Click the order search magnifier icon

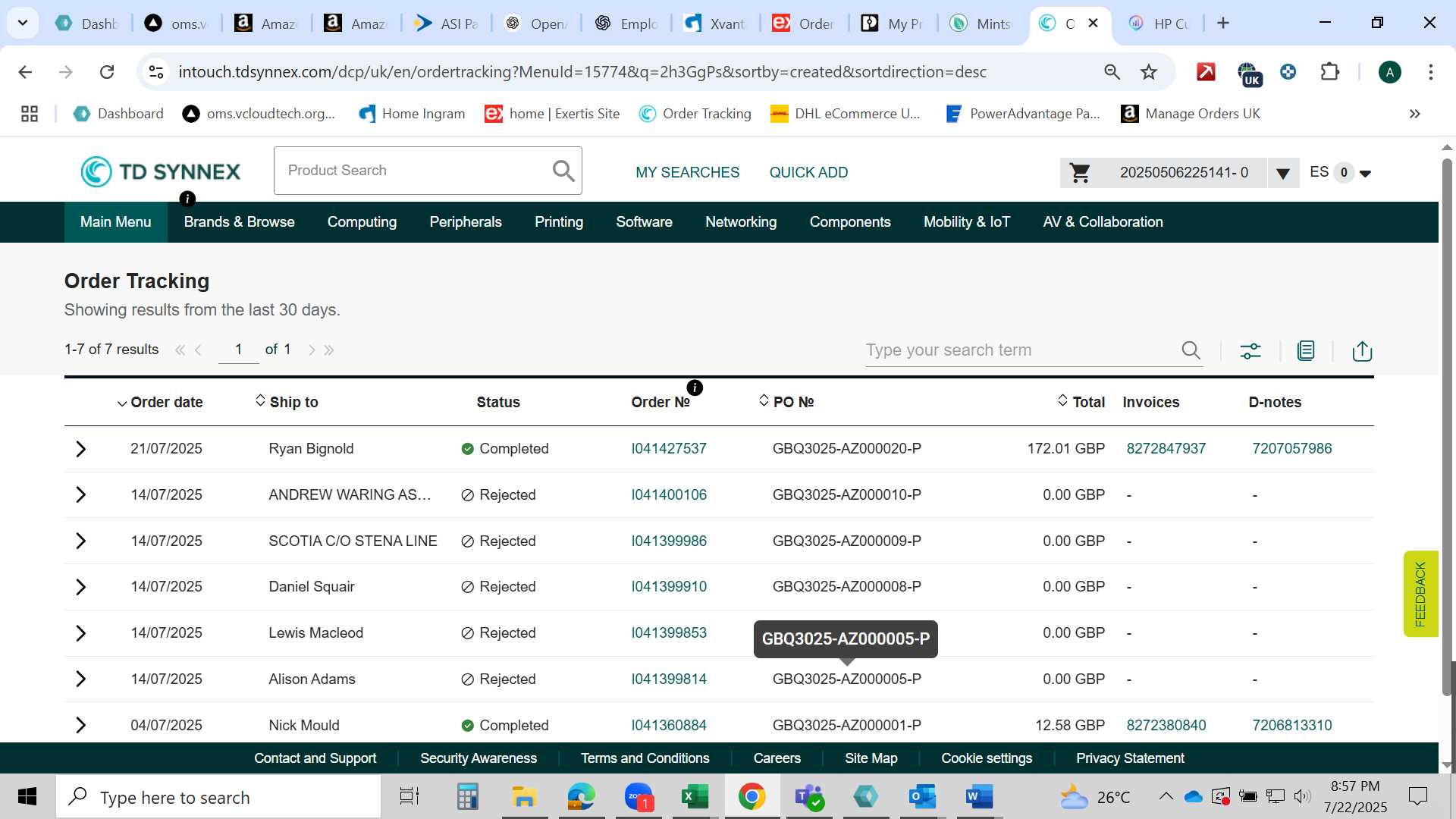tap(1191, 350)
